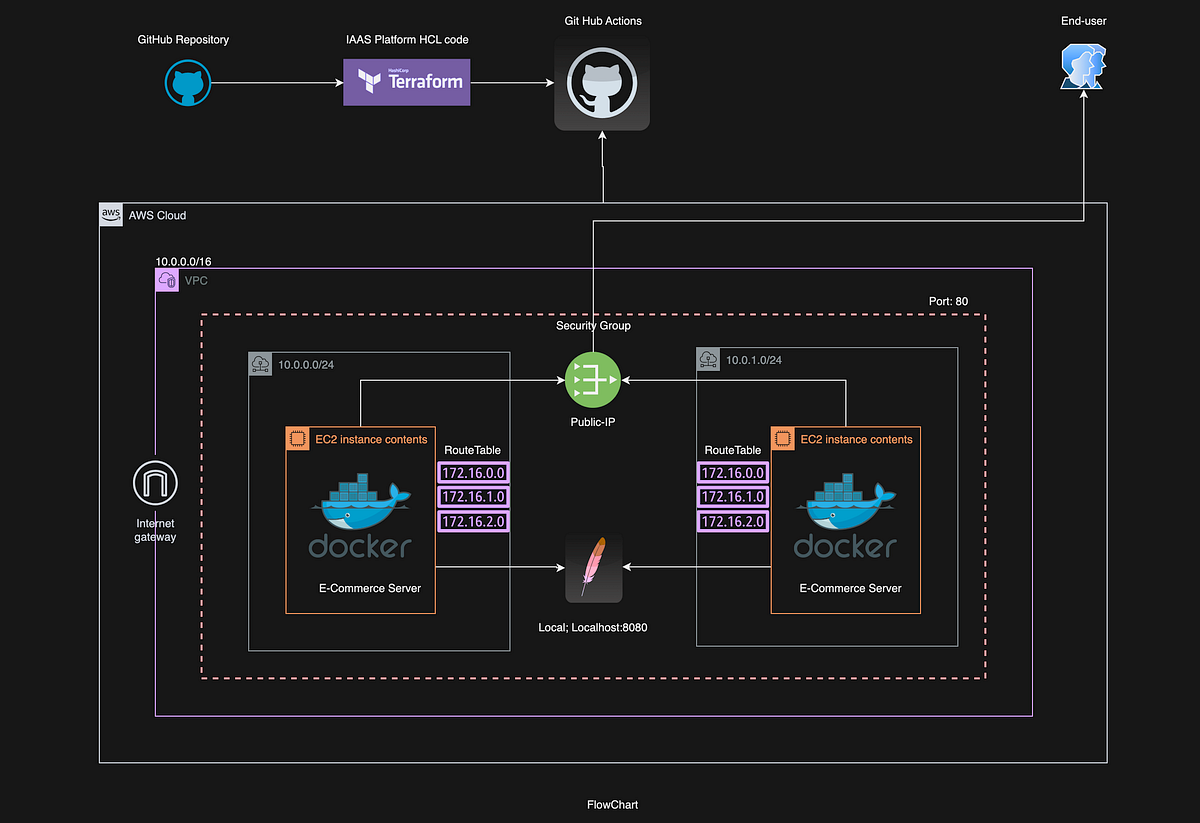Select the GitHub Repository icon
Screen dimensions: 1200x823
coord(187,83)
